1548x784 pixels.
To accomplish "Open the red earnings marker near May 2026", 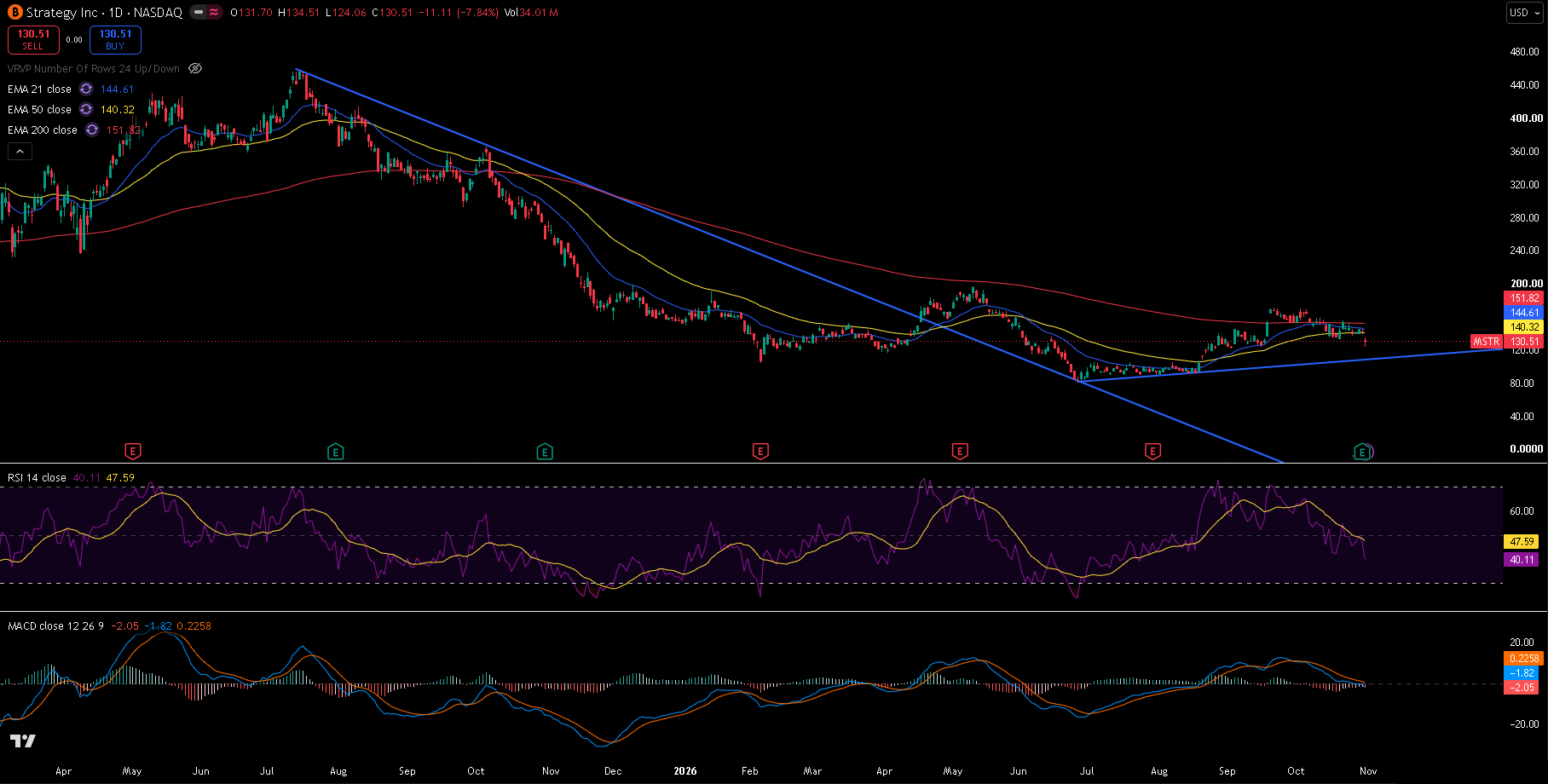I will (x=960, y=452).
